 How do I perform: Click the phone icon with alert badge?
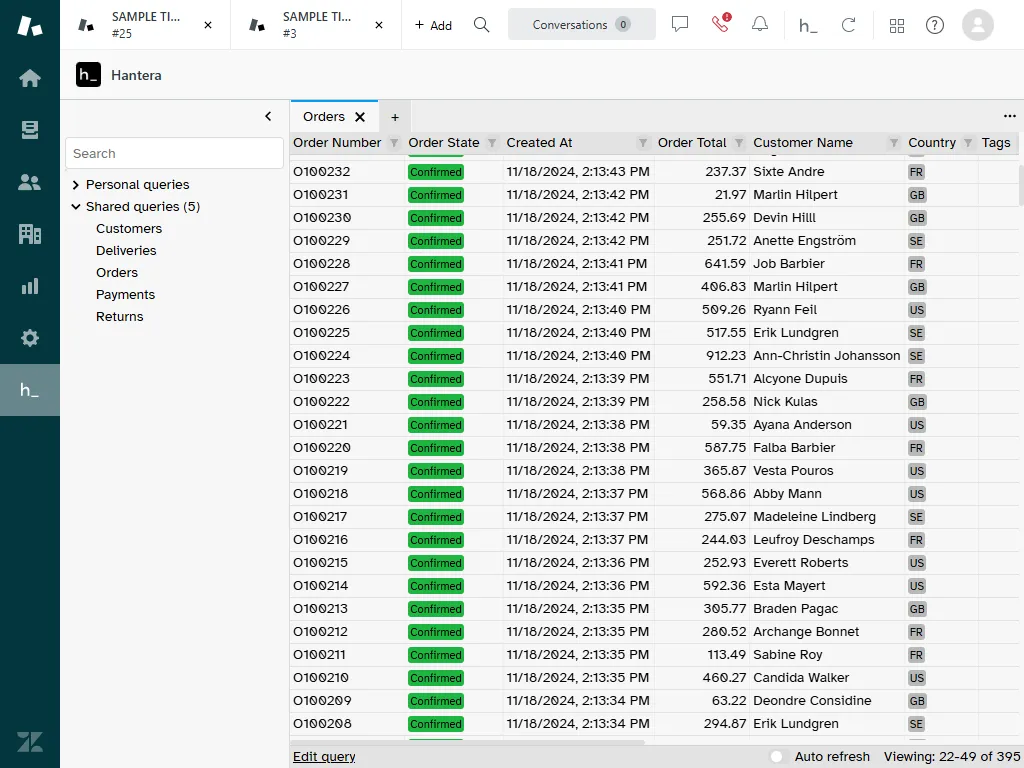pyautogui.click(x=719, y=25)
